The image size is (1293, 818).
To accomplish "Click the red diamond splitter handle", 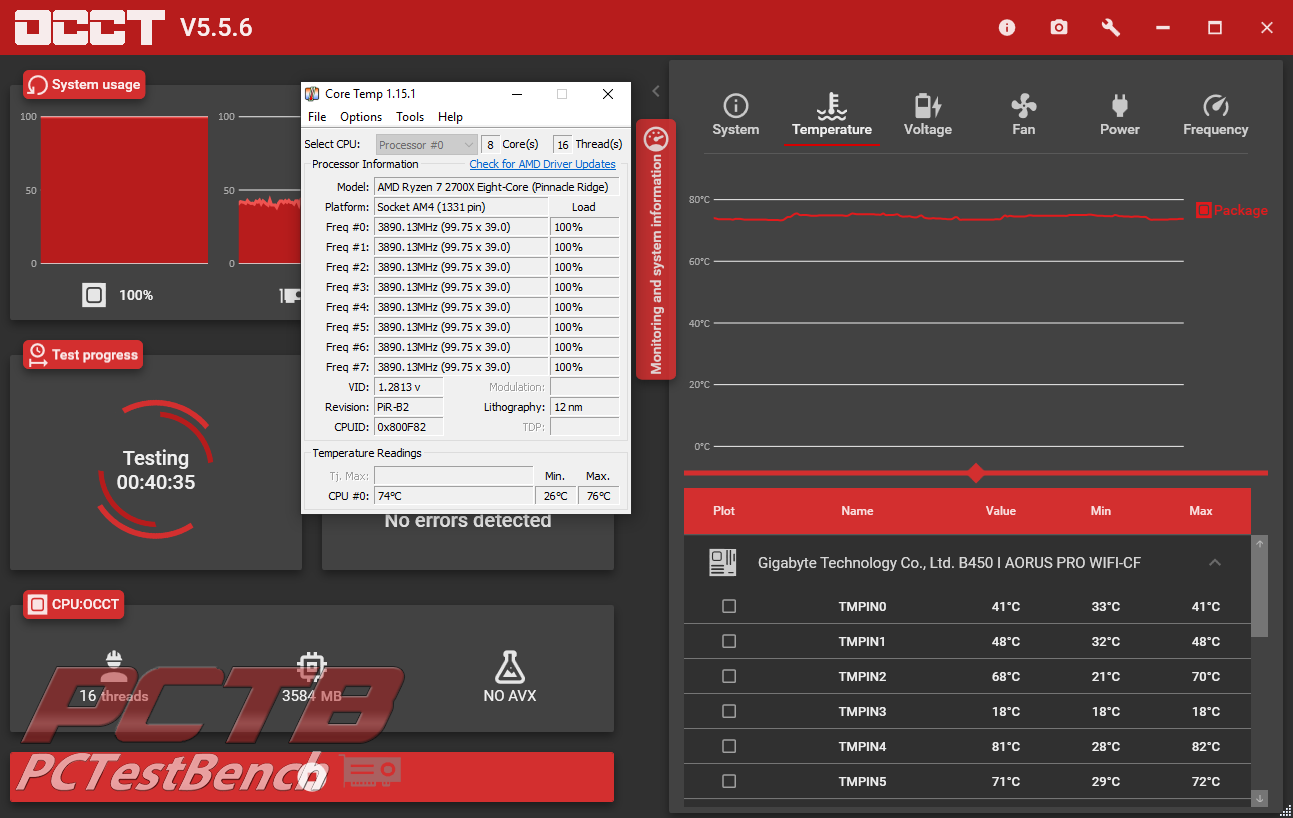I will (977, 473).
